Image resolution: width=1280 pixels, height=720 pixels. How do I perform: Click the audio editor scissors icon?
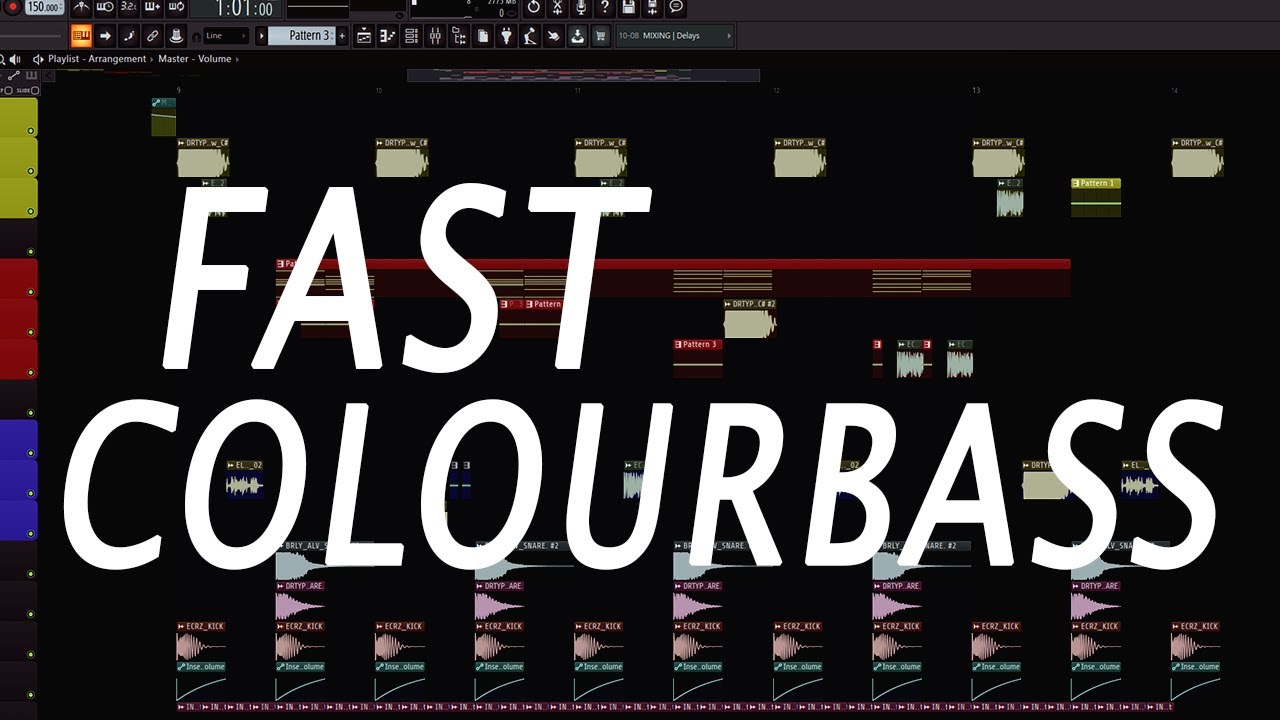click(558, 7)
